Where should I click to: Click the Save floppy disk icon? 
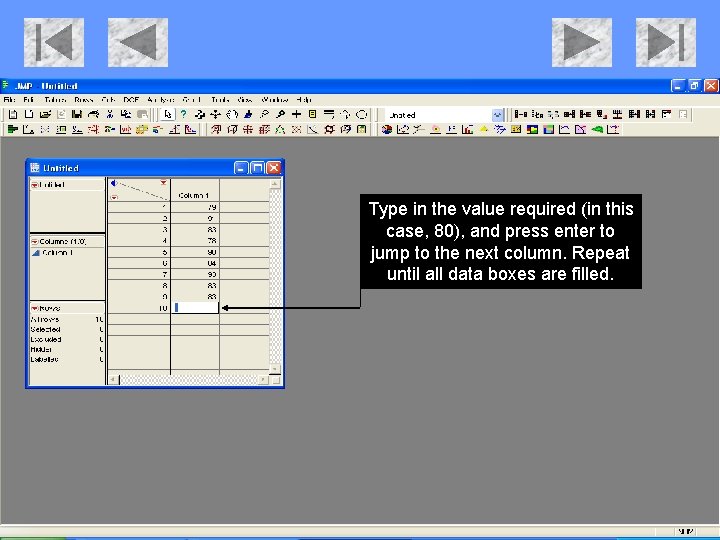[x=77, y=114]
